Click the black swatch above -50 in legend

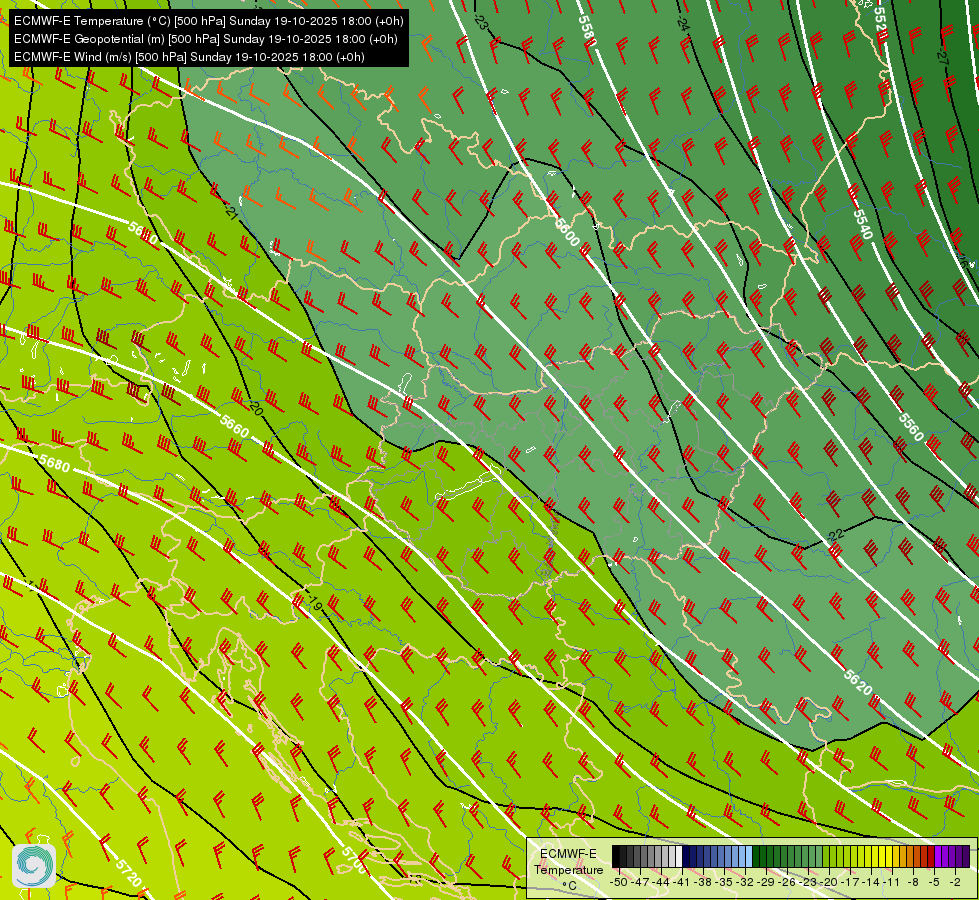[616, 856]
